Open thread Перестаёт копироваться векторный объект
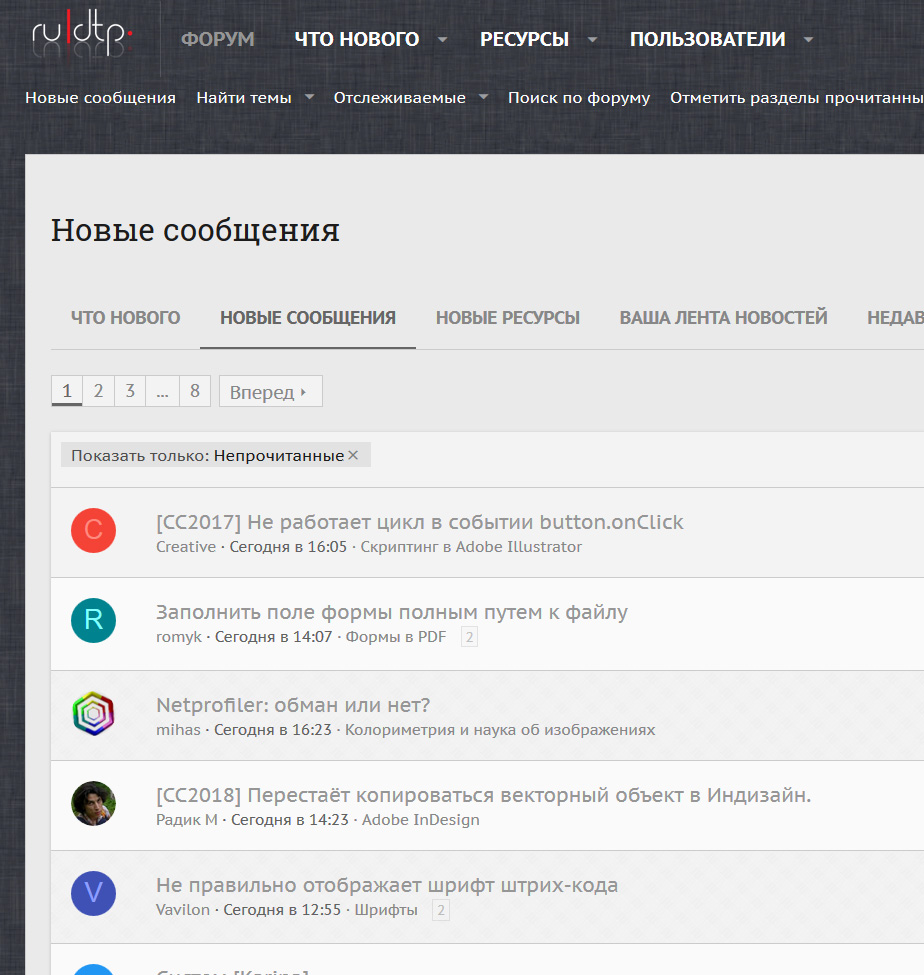This screenshot has width=924, height=975. tap(483, 795)
